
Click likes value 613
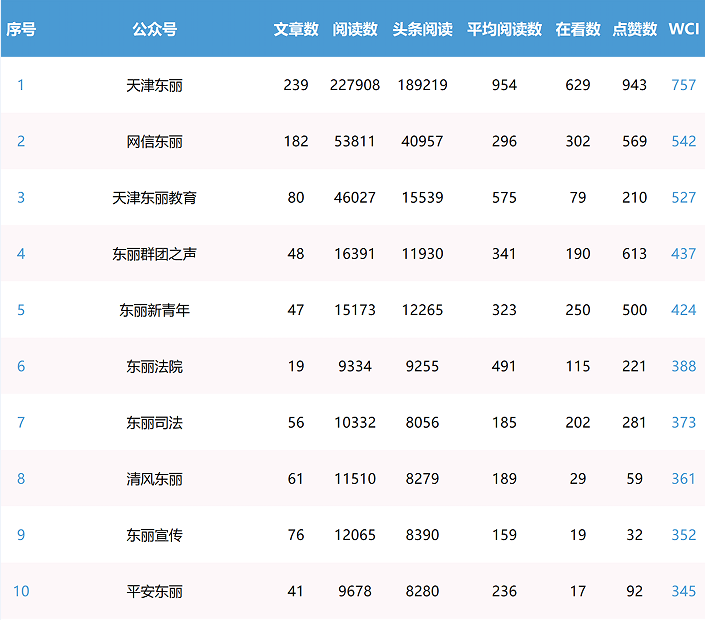tap(634, 254)
